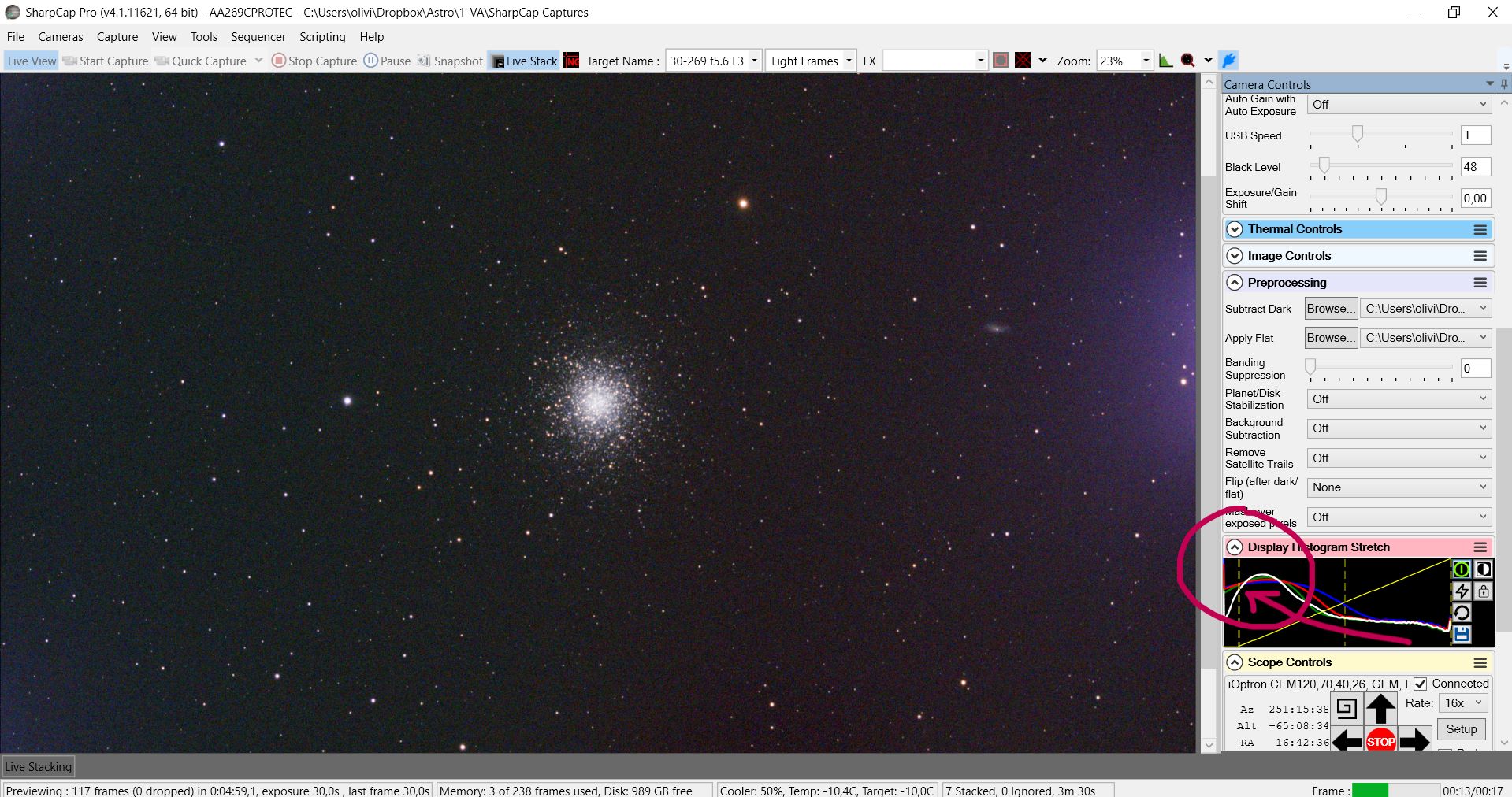The image size is (1512, 797).
Task: Click the FX selection box
Action: coord(935,61)
